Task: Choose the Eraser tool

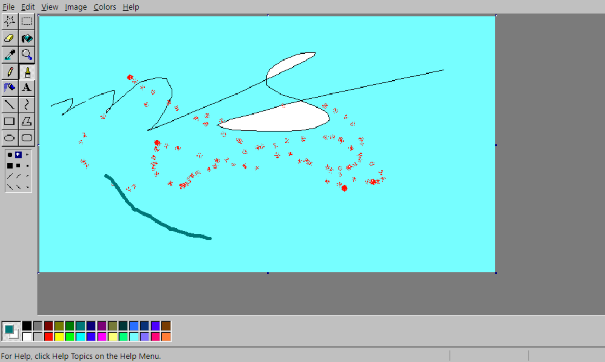Action: [x=10, y=38]
